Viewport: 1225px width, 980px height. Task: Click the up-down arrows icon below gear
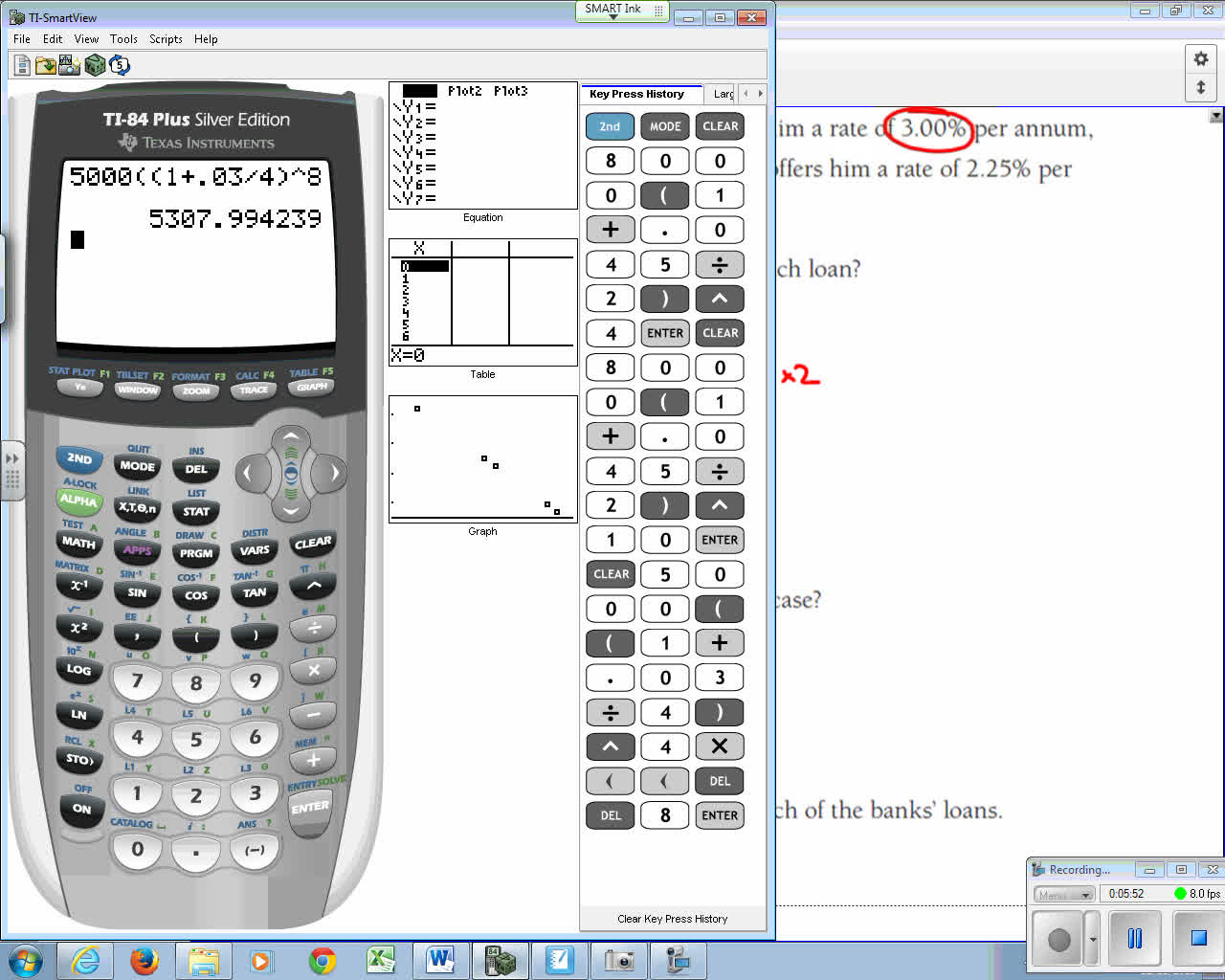coord(1201,87)
